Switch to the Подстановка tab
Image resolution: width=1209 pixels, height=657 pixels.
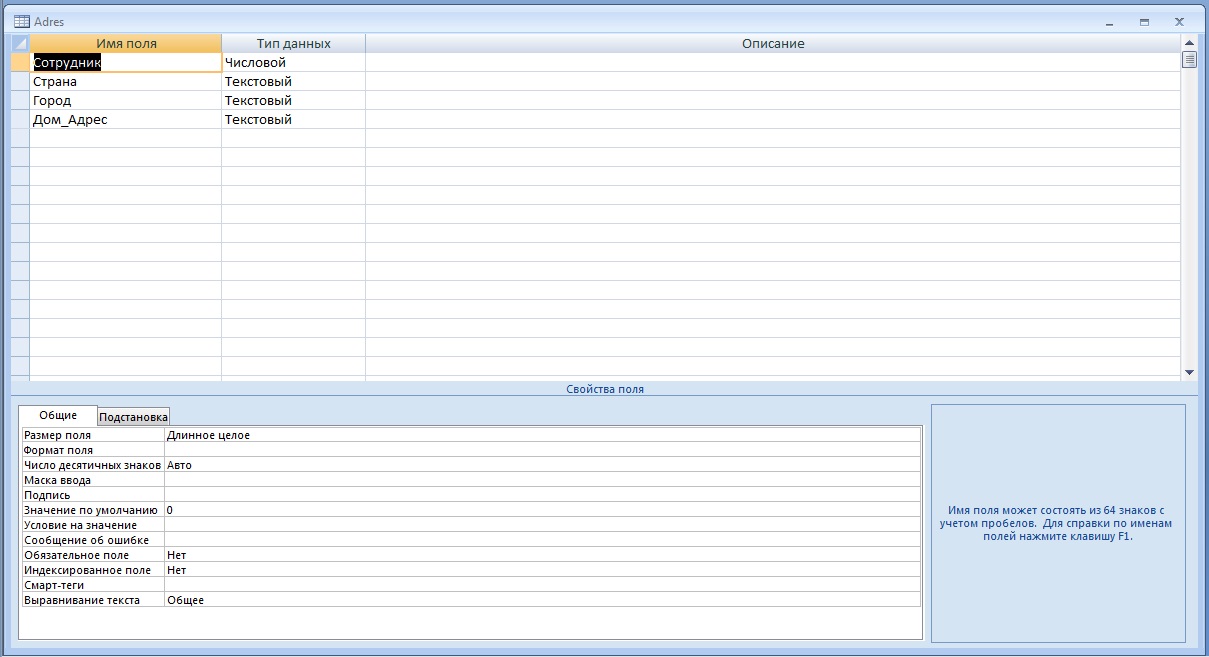[134, 417]
